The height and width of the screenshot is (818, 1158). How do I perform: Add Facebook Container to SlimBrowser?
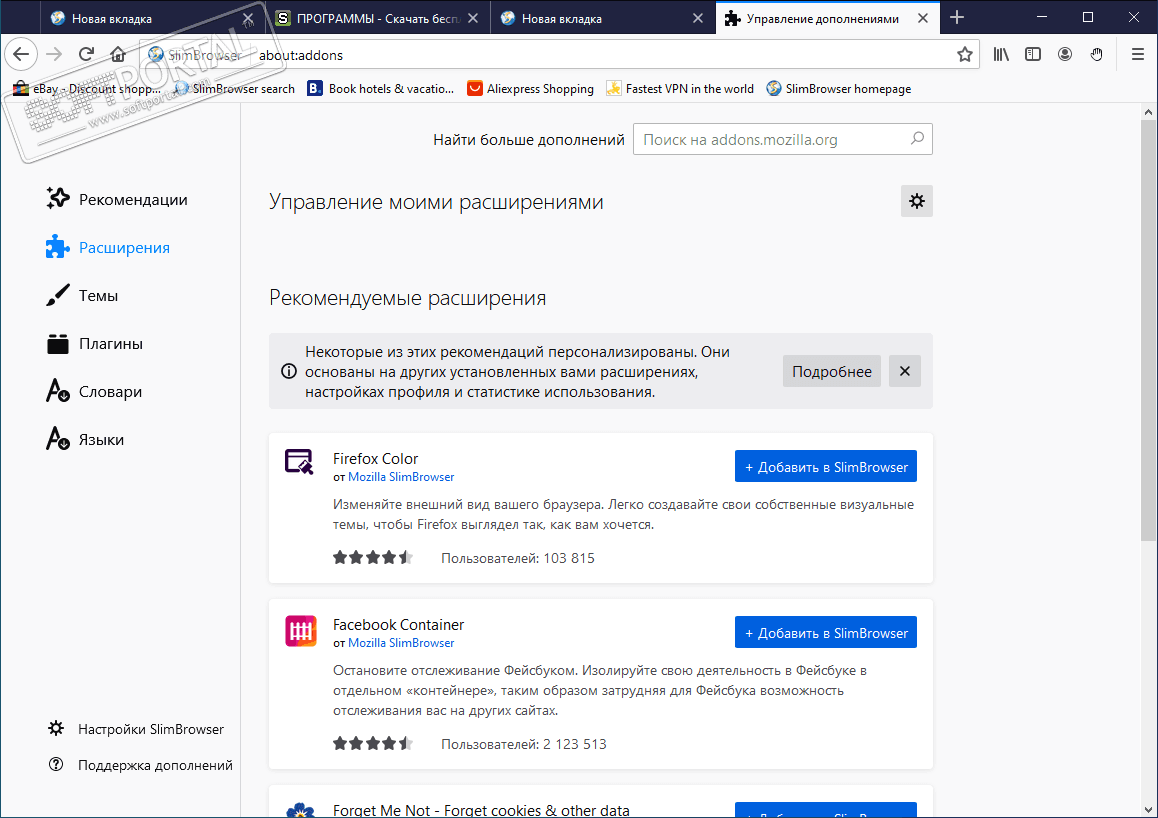[x=826, y=632]
